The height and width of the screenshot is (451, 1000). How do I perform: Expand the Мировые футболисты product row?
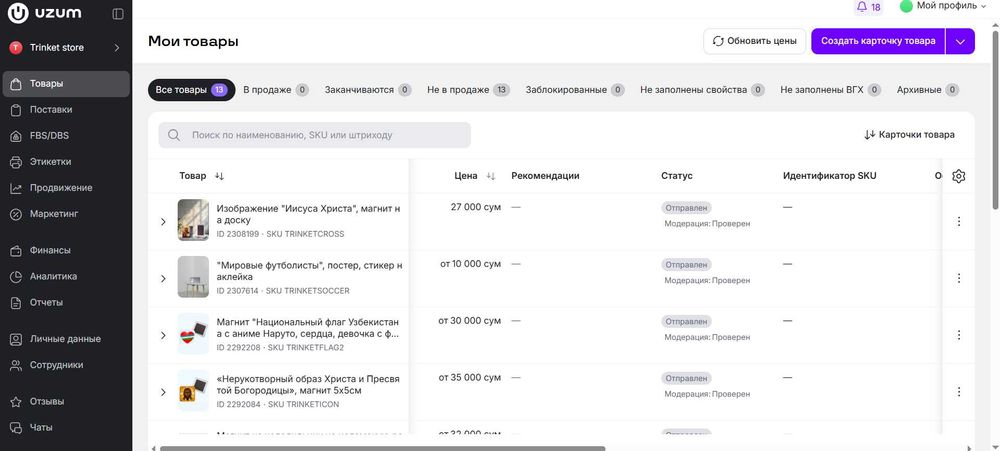pyautogui.click(x=163, y=278)
